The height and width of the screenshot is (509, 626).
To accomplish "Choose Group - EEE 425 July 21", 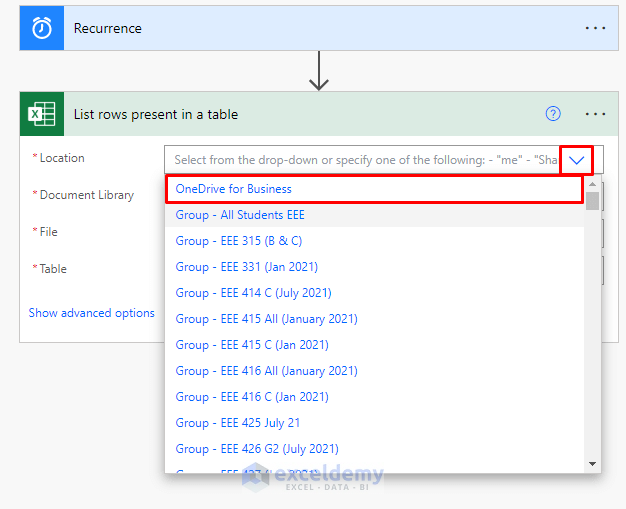I will click(374, 423).
